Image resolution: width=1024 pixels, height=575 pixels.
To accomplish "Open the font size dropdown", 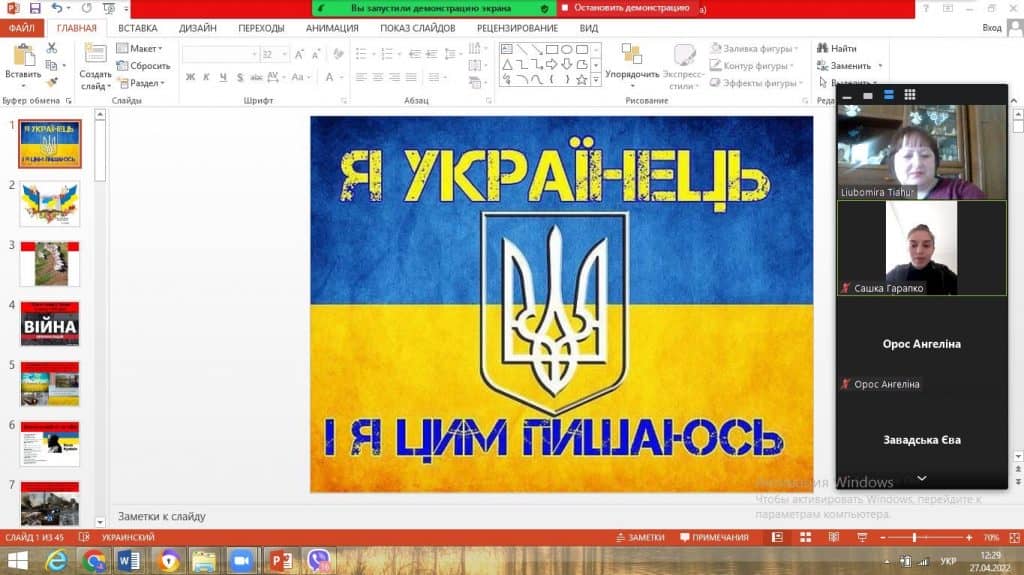I will (285, 54).
